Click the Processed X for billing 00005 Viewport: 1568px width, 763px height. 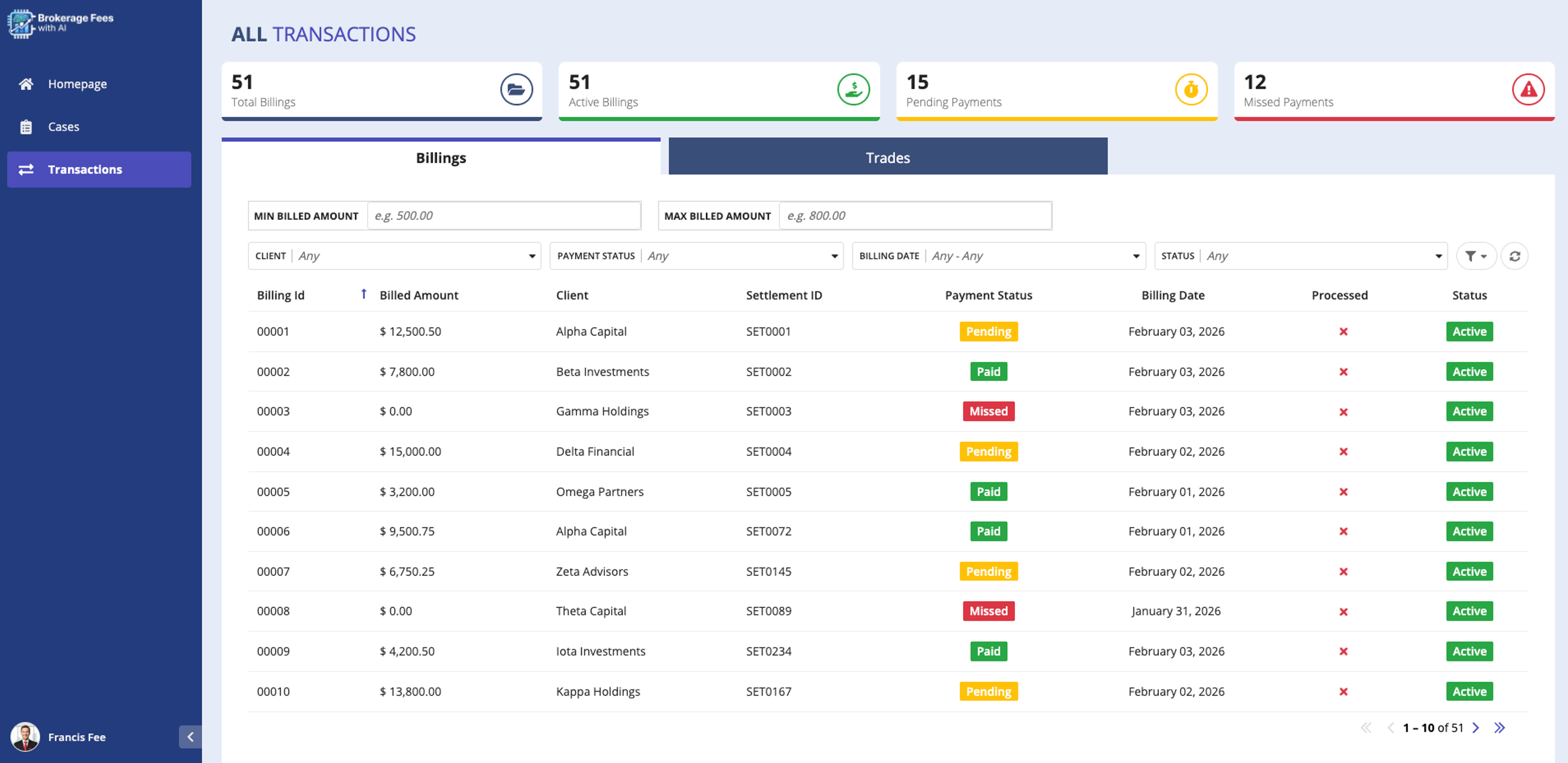[1343, 492]
